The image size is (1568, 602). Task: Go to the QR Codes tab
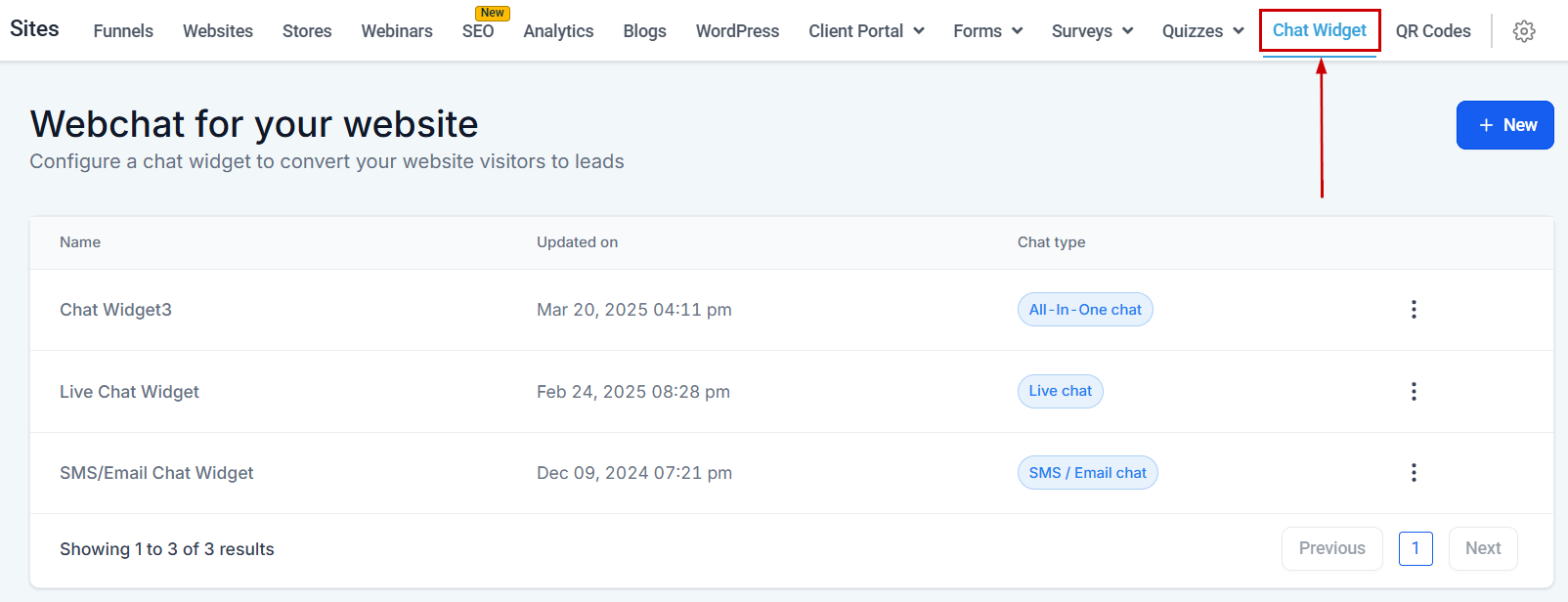tap(1432, 31)
